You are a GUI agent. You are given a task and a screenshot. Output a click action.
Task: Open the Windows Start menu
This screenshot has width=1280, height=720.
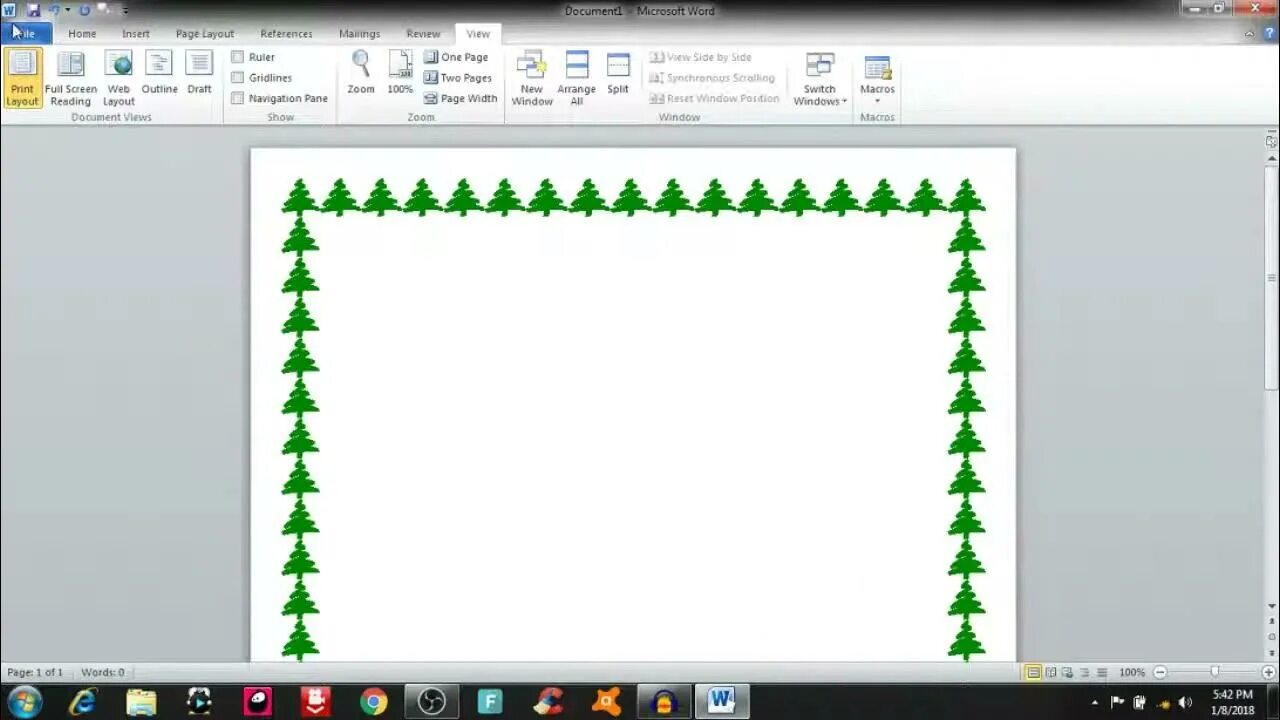[x=24, y=702]
